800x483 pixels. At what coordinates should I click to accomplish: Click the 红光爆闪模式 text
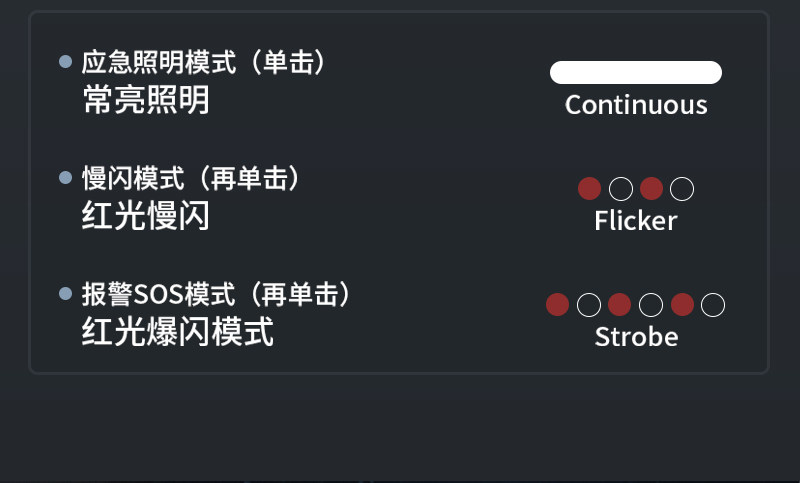[178, 331]
